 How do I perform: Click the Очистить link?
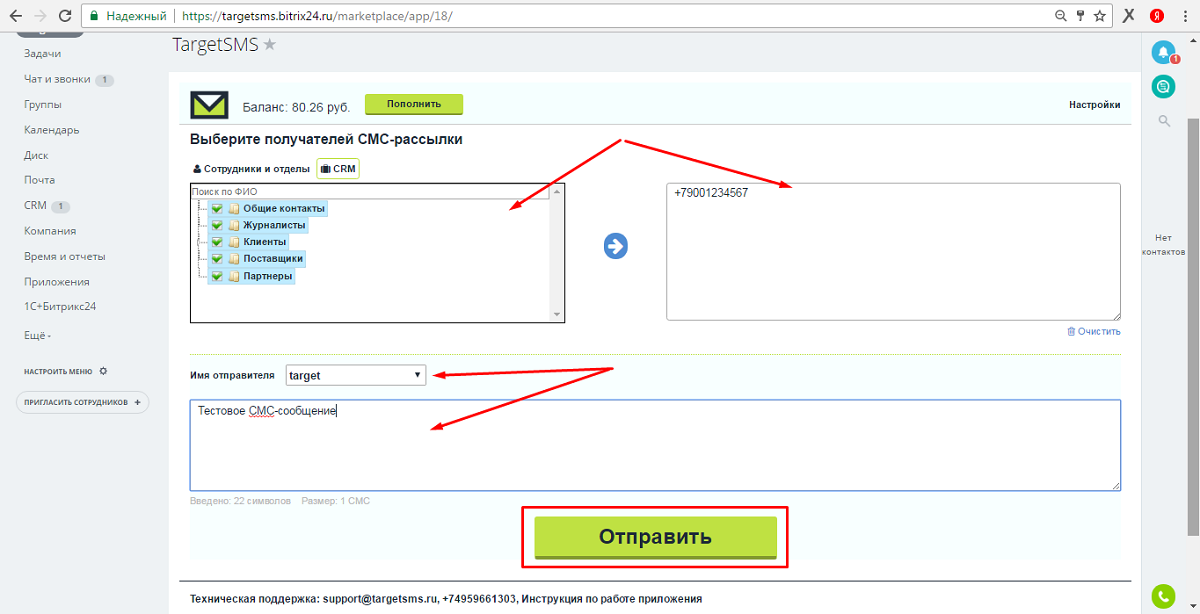pos(1094,331)
